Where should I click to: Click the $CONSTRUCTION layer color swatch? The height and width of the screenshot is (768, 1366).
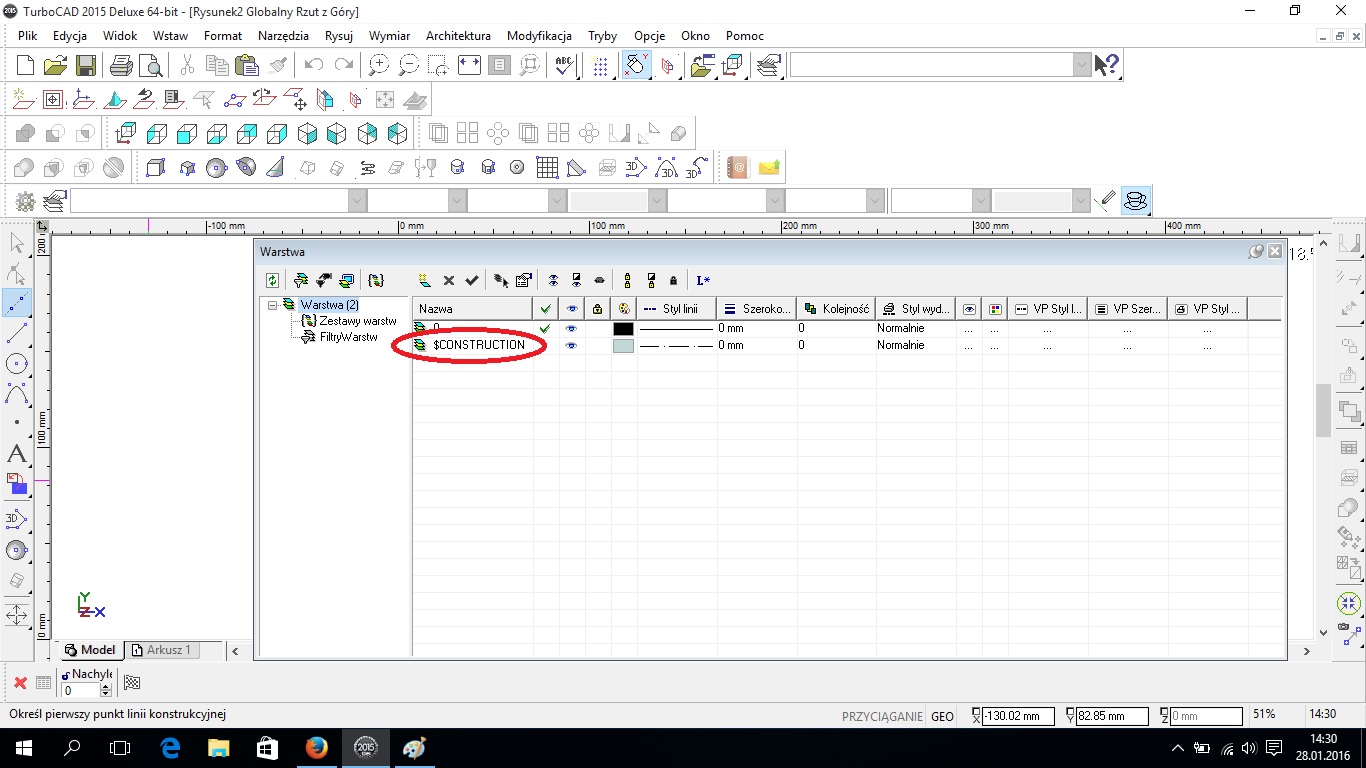click(x=623, y=345)
